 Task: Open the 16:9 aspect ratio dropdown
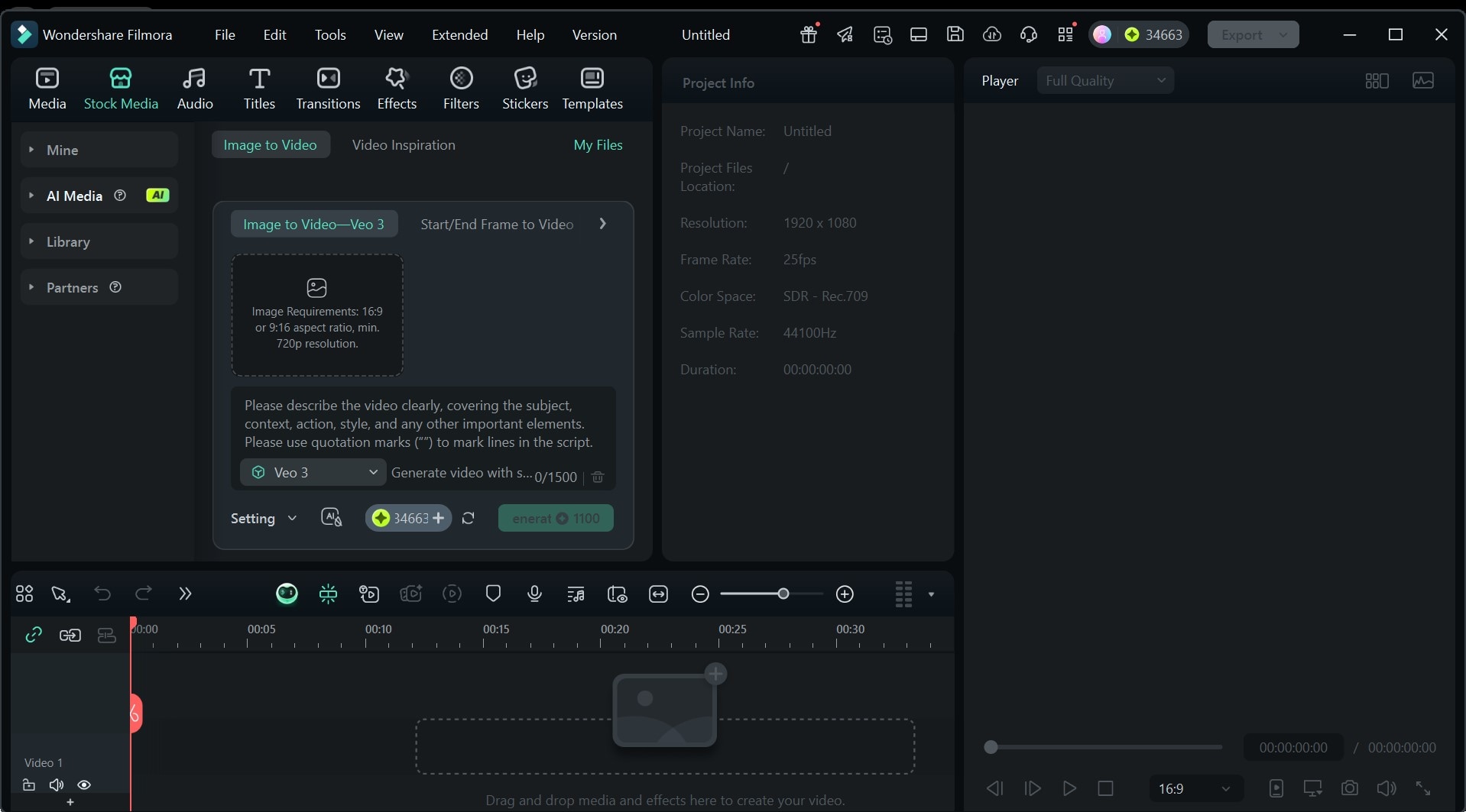point(1195,788)
